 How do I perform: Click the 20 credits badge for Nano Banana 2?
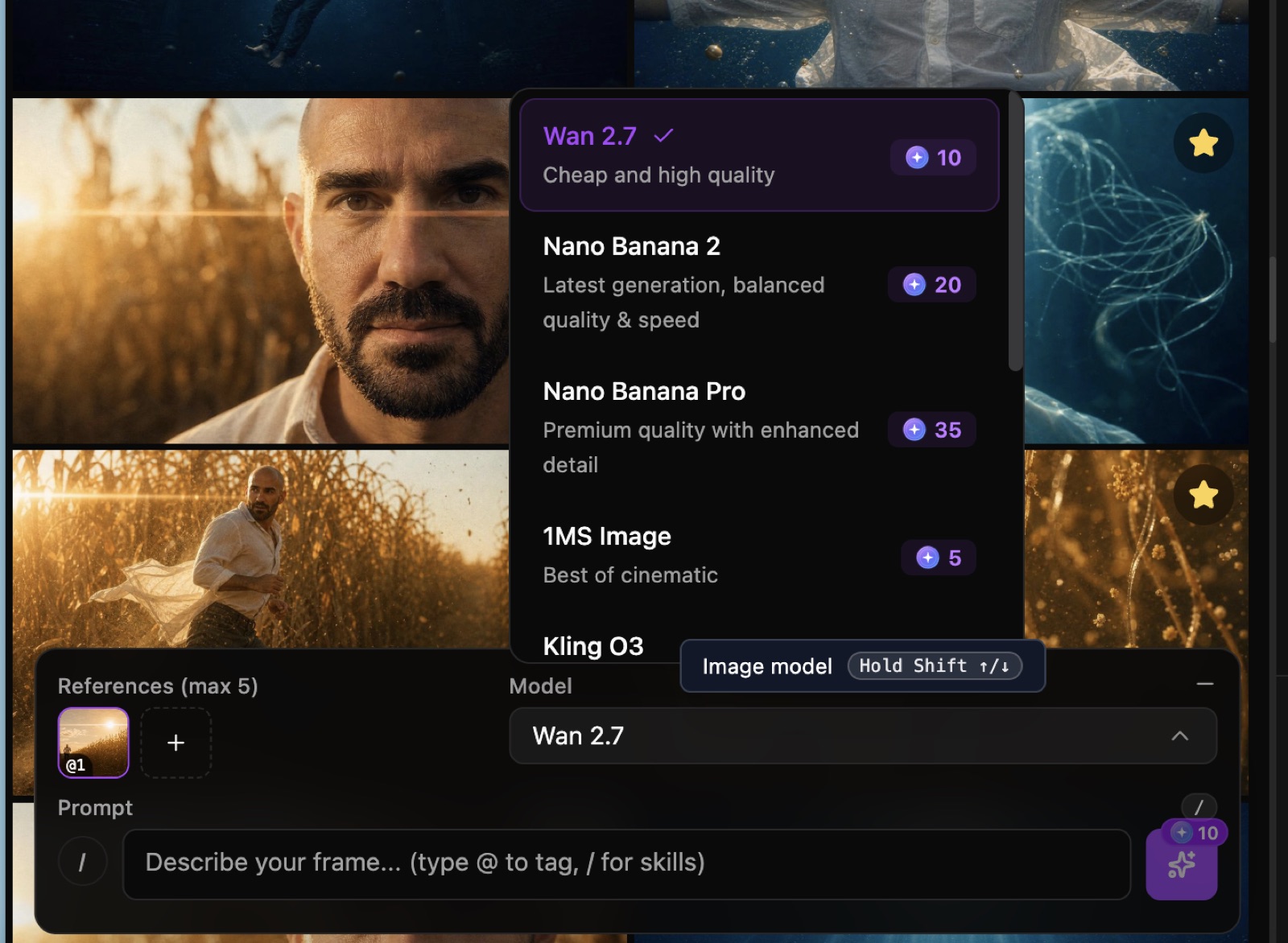tap(932, 285)
